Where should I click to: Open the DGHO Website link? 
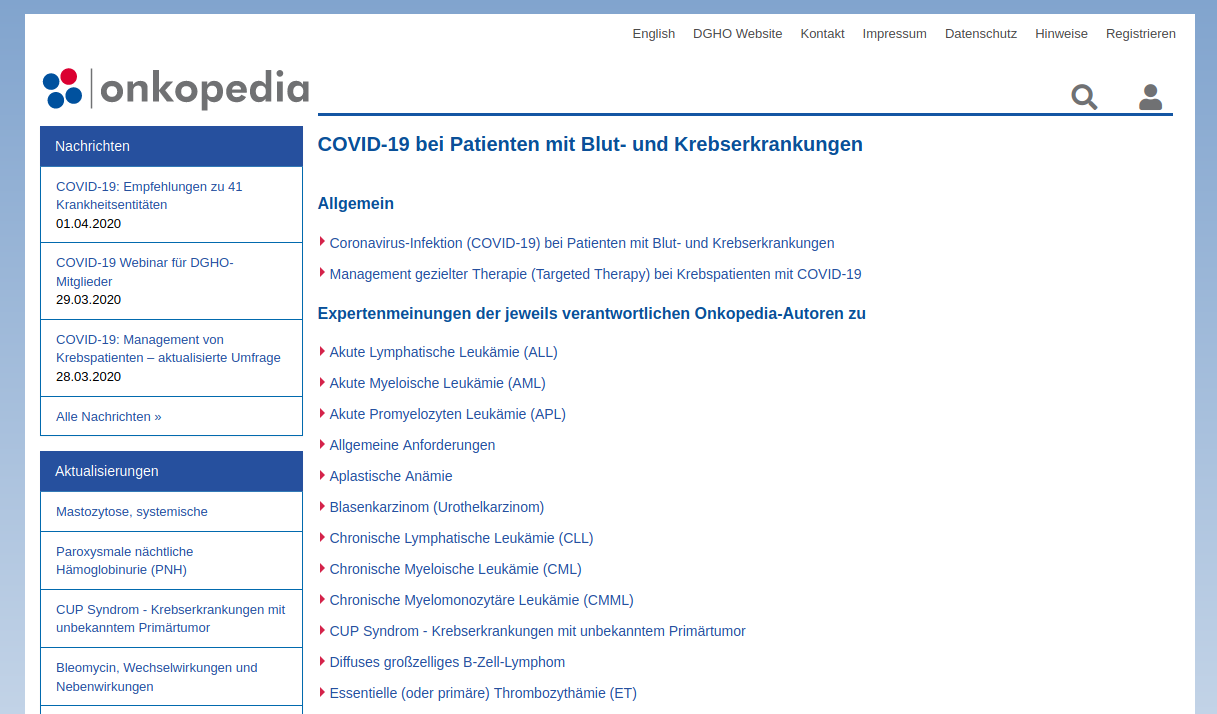(x=738, y=33)
